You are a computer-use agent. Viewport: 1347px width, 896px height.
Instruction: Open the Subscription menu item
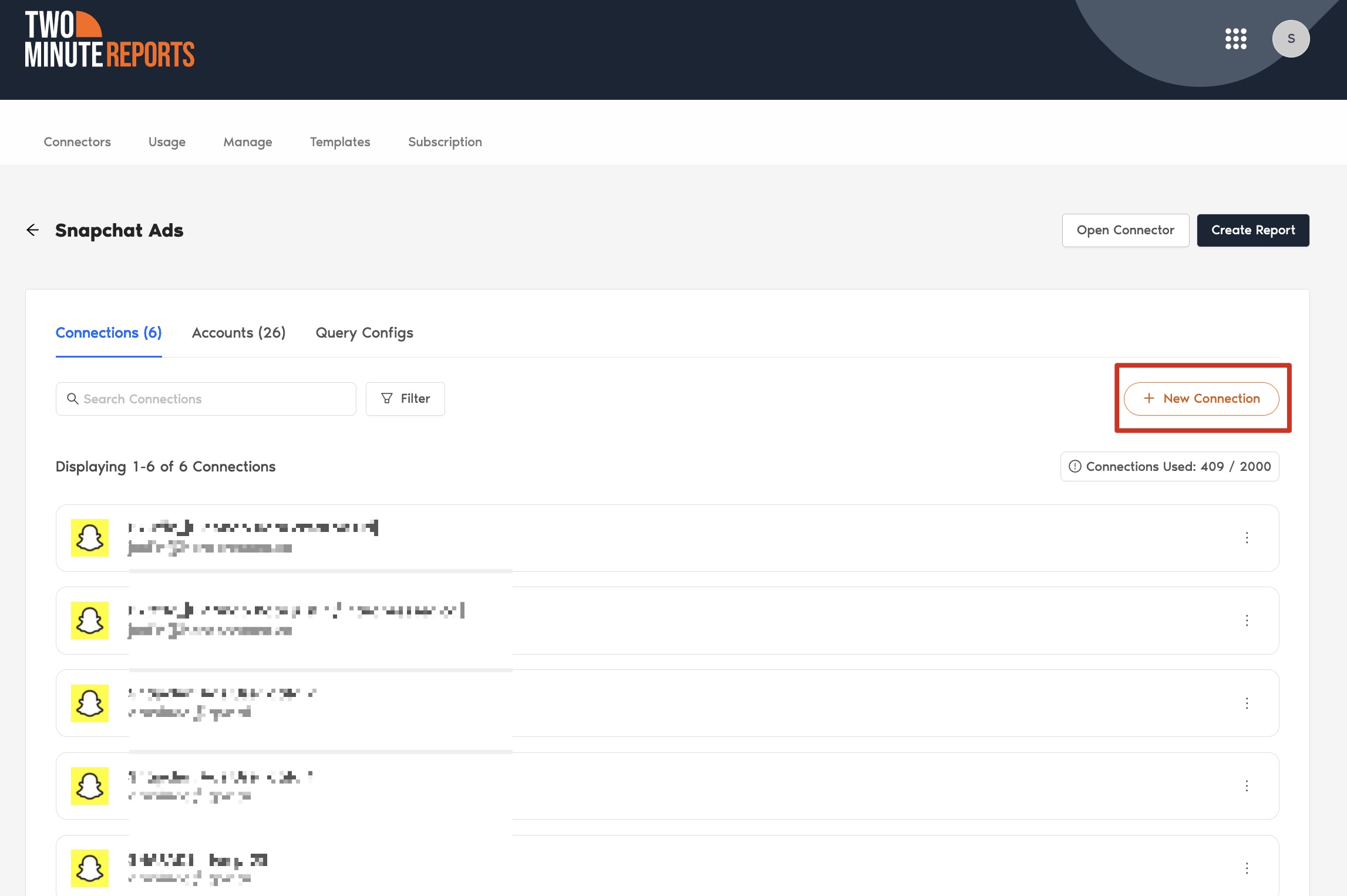point(445,142)
